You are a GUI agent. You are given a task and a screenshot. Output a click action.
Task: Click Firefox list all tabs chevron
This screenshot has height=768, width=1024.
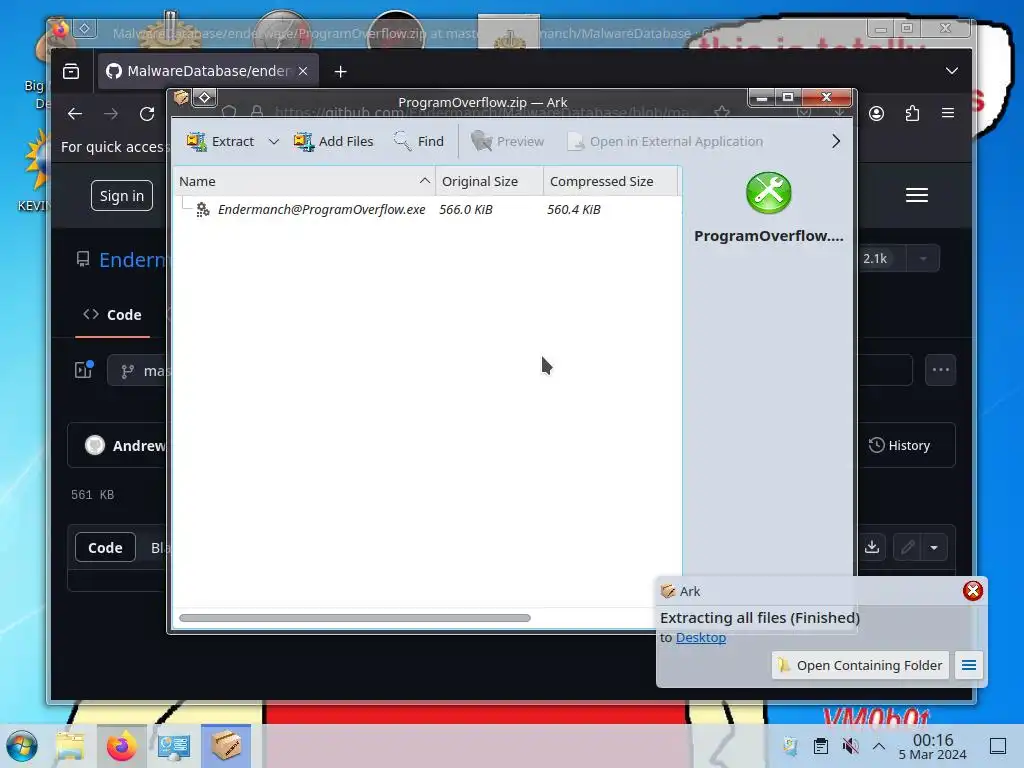pyautogui.click(x=952, y=71)
